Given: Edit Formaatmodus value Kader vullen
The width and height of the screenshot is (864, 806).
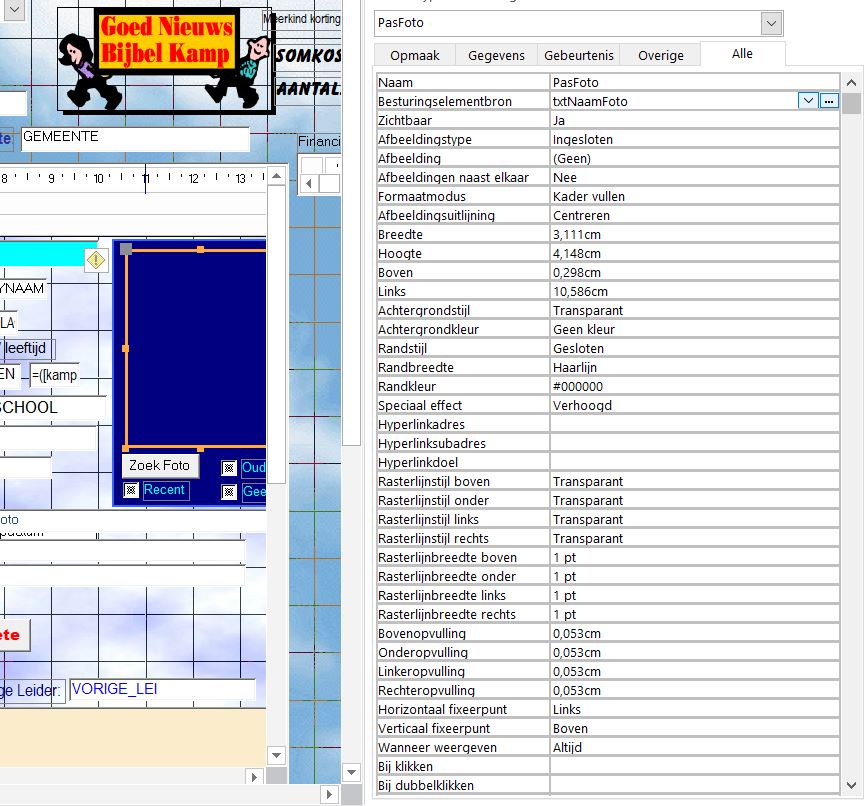Looking at the screenshot, I should tap(694, 196).
